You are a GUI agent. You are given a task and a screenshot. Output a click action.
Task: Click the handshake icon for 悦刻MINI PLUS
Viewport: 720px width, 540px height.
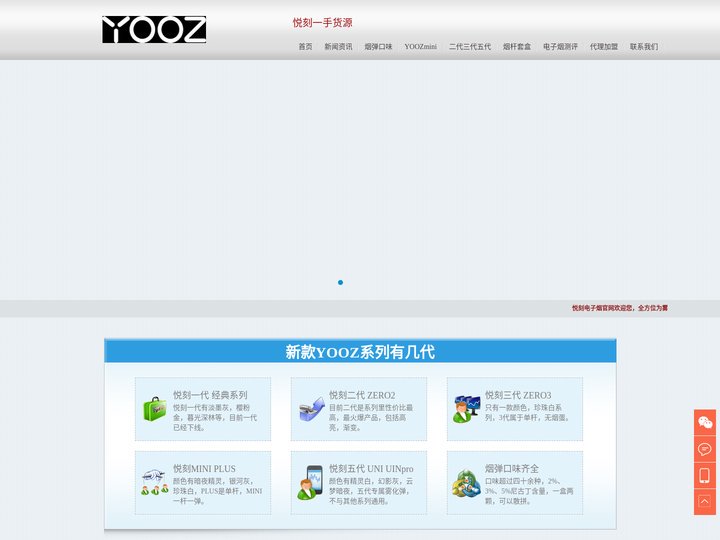155,482
